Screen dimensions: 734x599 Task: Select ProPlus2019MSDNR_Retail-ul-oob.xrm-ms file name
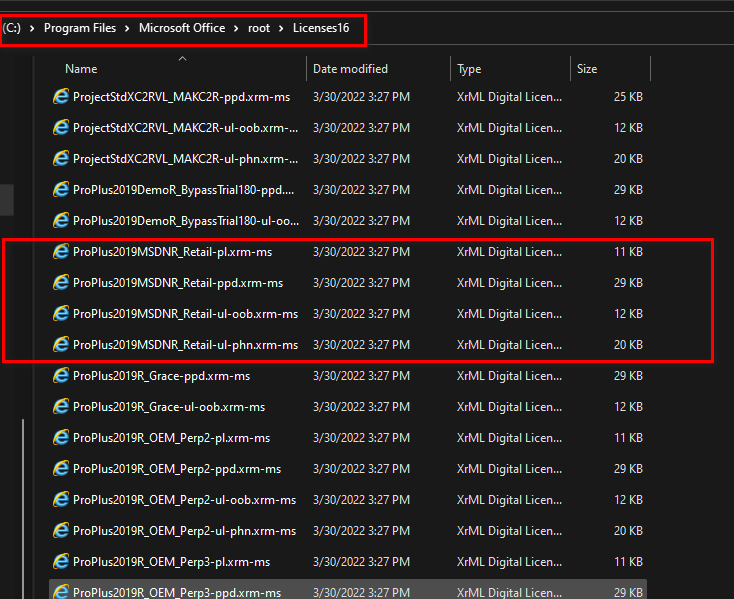click(185, 314)
